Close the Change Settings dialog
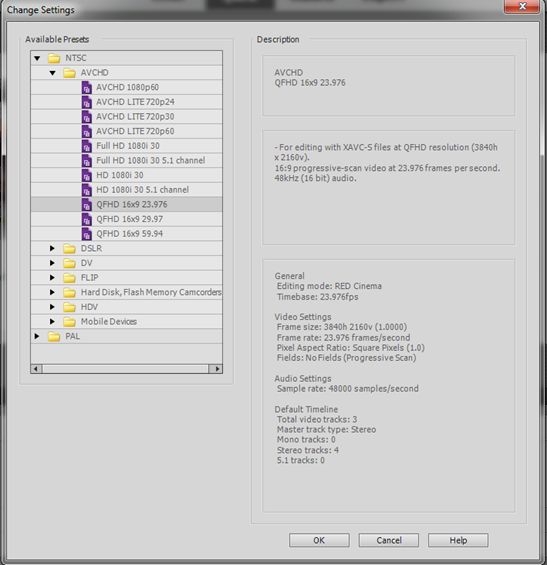Viewport: 547px width, 565px height. pyautogui.click(x=522, y=6)
